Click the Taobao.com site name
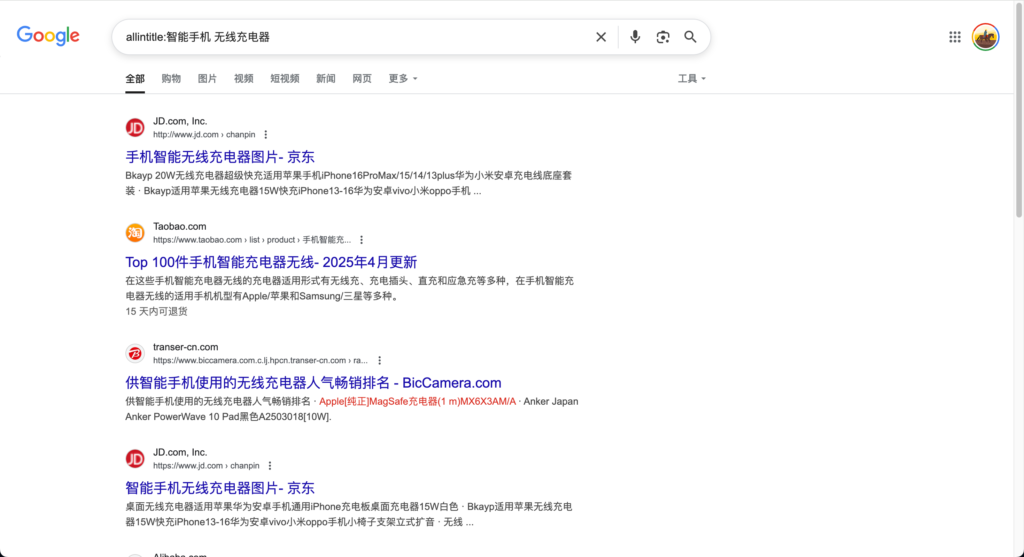 point(180,226)
